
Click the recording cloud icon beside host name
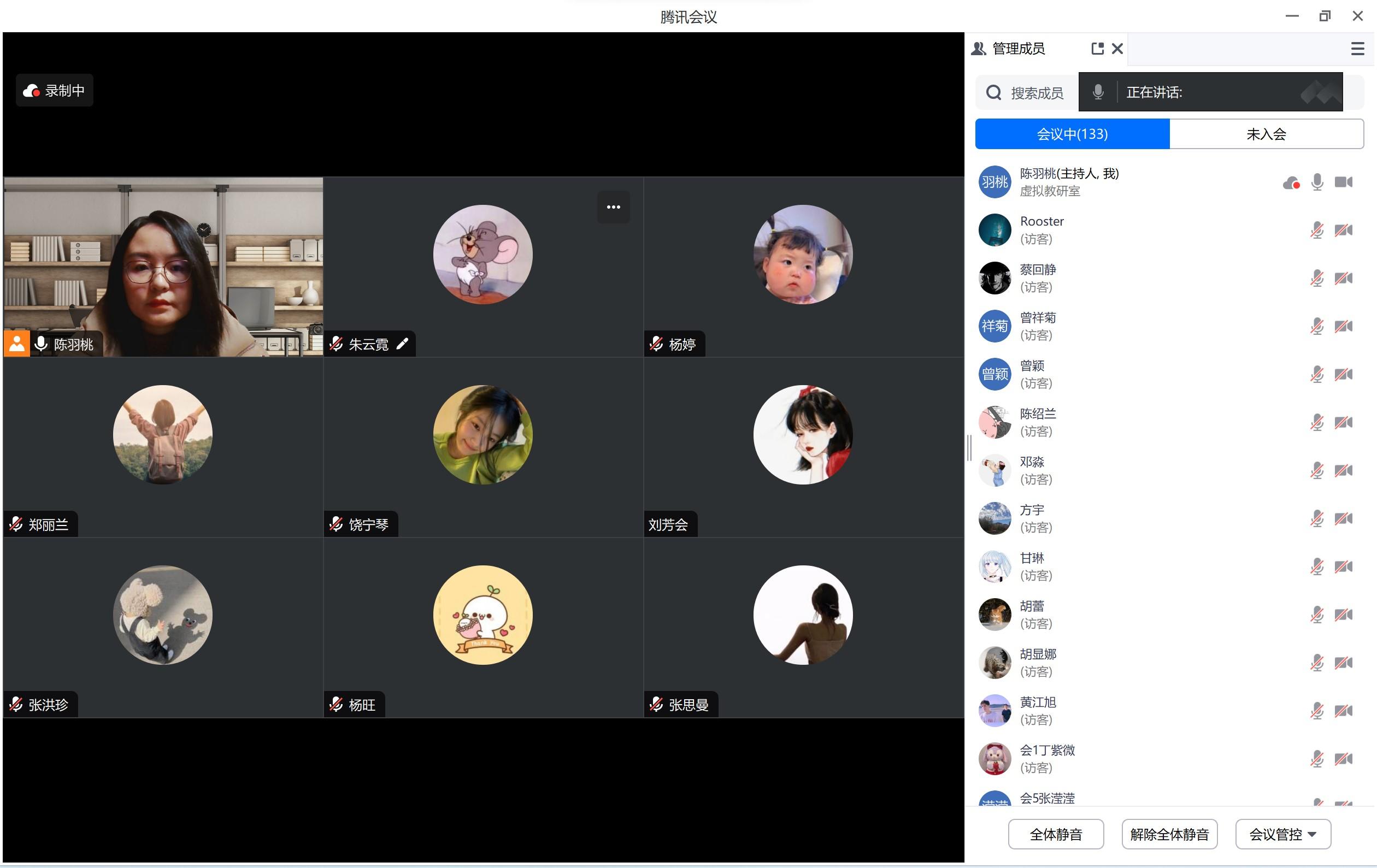[1291, 183]
